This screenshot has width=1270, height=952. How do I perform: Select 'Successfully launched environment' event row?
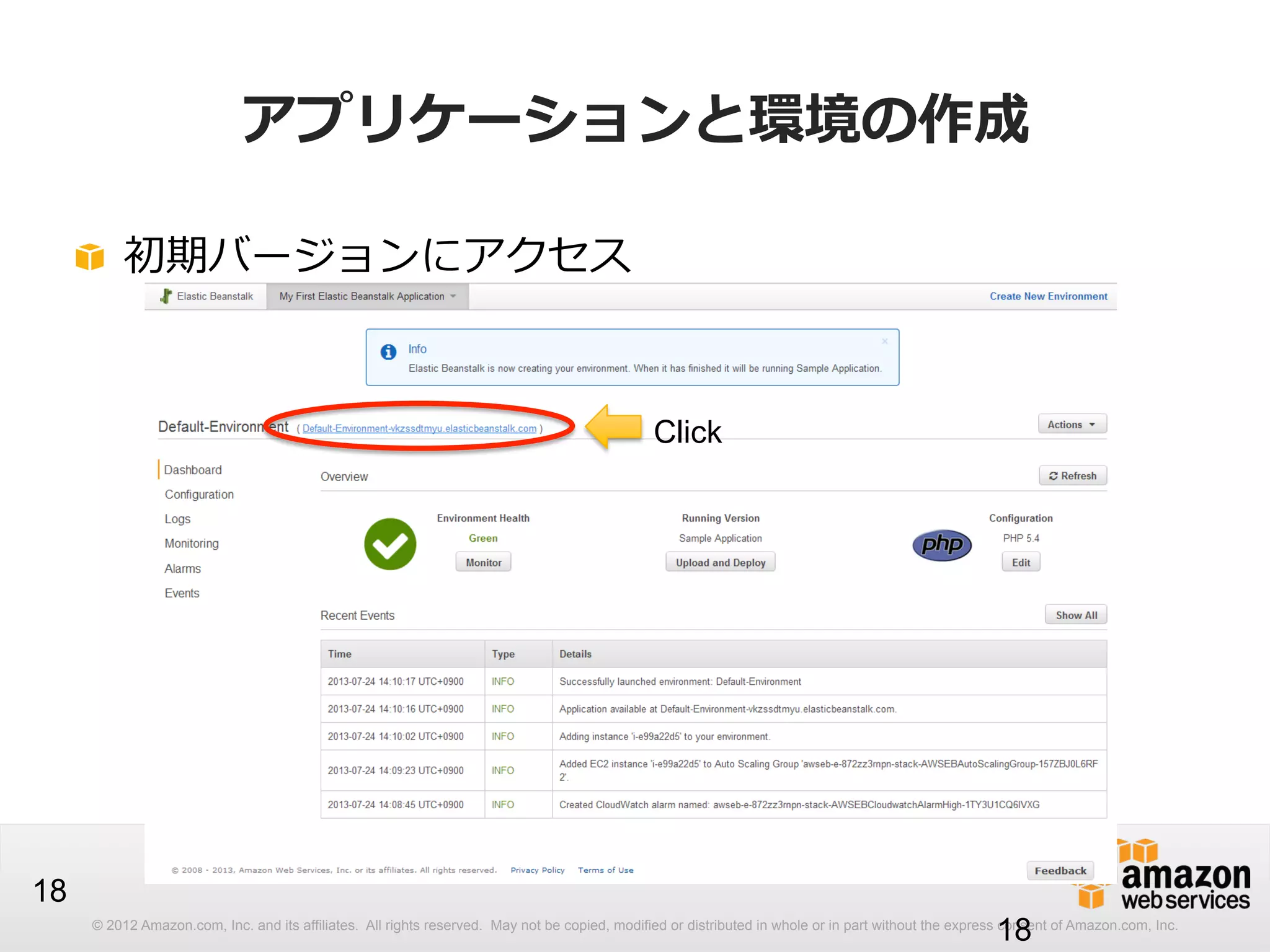713,681
